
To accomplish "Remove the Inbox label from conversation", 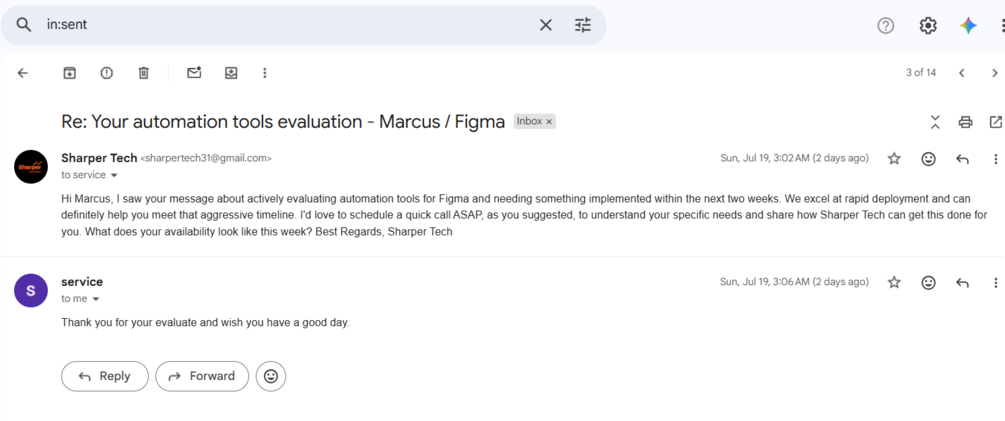I will (549, 121).
